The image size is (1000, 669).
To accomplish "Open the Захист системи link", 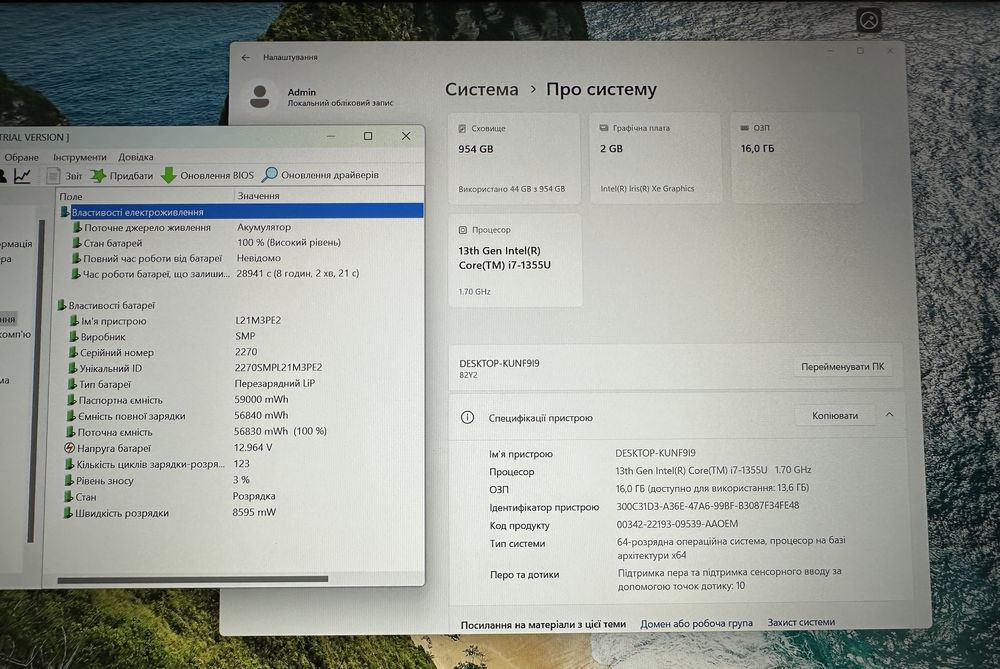I will pos(801,622).
